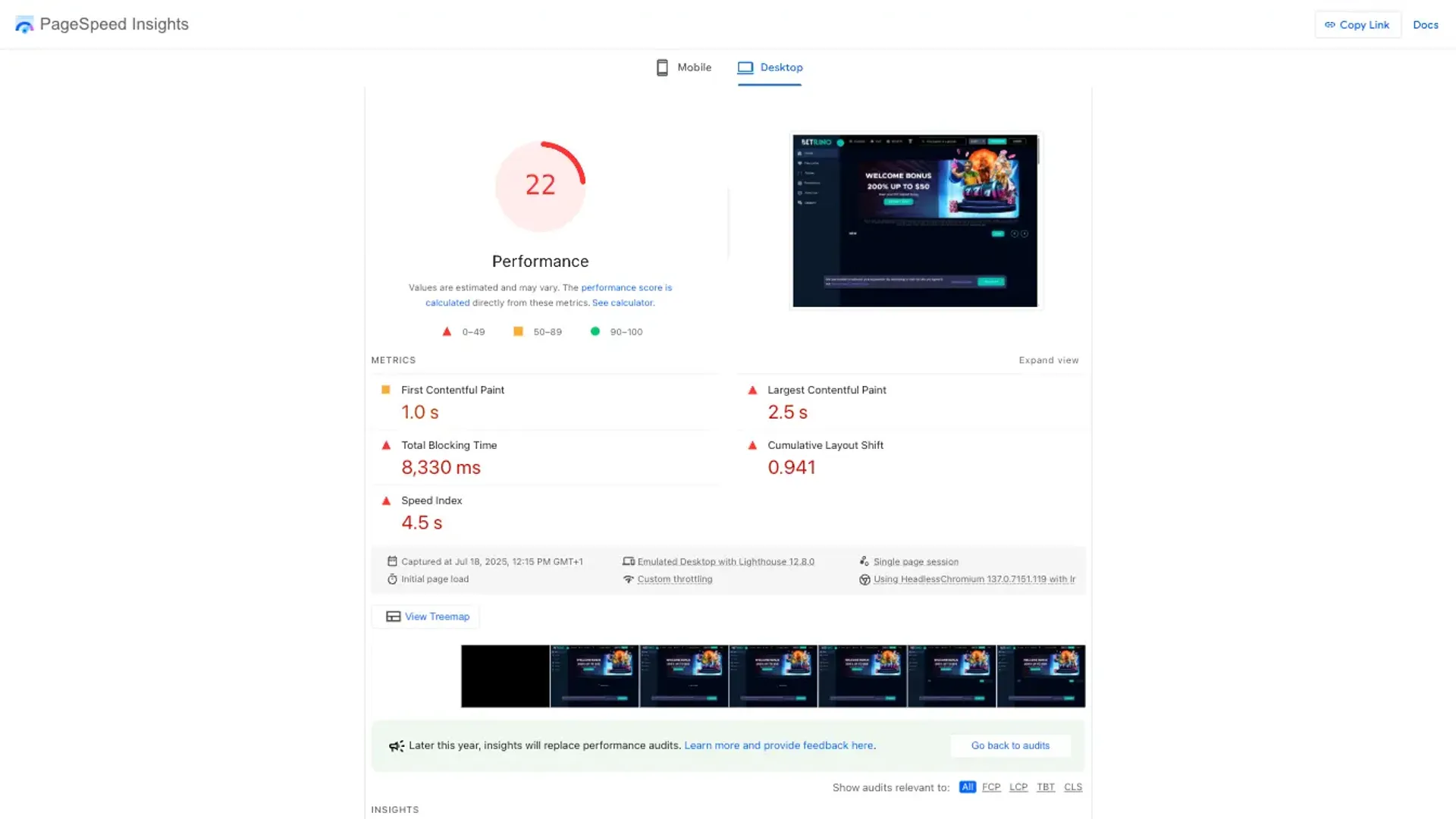Screen dimensions: 1456x819
Task: Click the stopwatch icon beside Initial page load
Action: (392, 579)
